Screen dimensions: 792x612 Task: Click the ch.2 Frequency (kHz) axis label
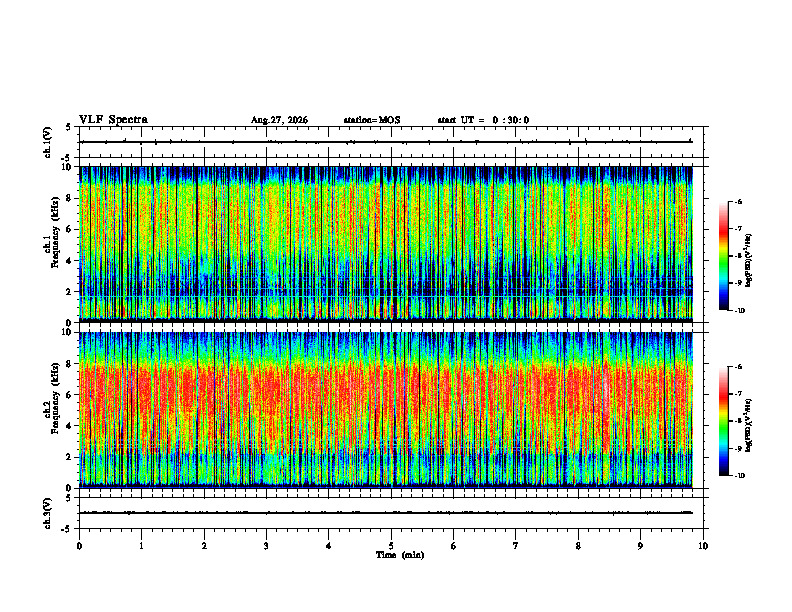pyautogui.click(x=51, y=410)
